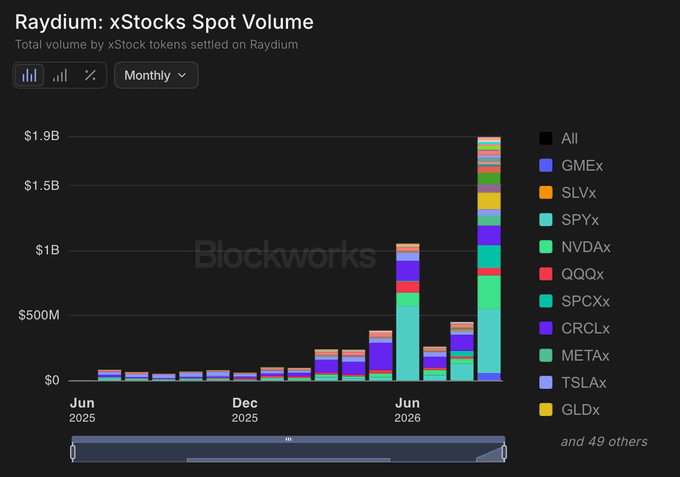
Task: Toggle the CRCLx series in the legend
Action: (574, 328)
